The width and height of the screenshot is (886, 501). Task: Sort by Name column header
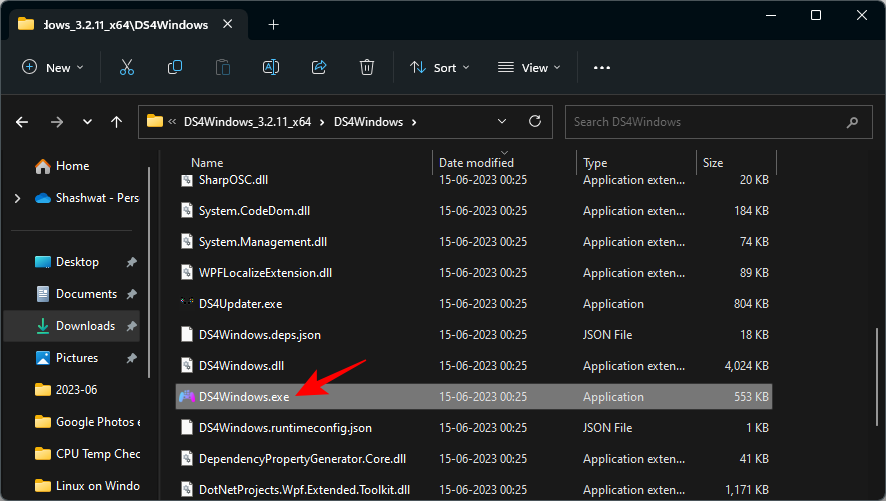[207, 163]
